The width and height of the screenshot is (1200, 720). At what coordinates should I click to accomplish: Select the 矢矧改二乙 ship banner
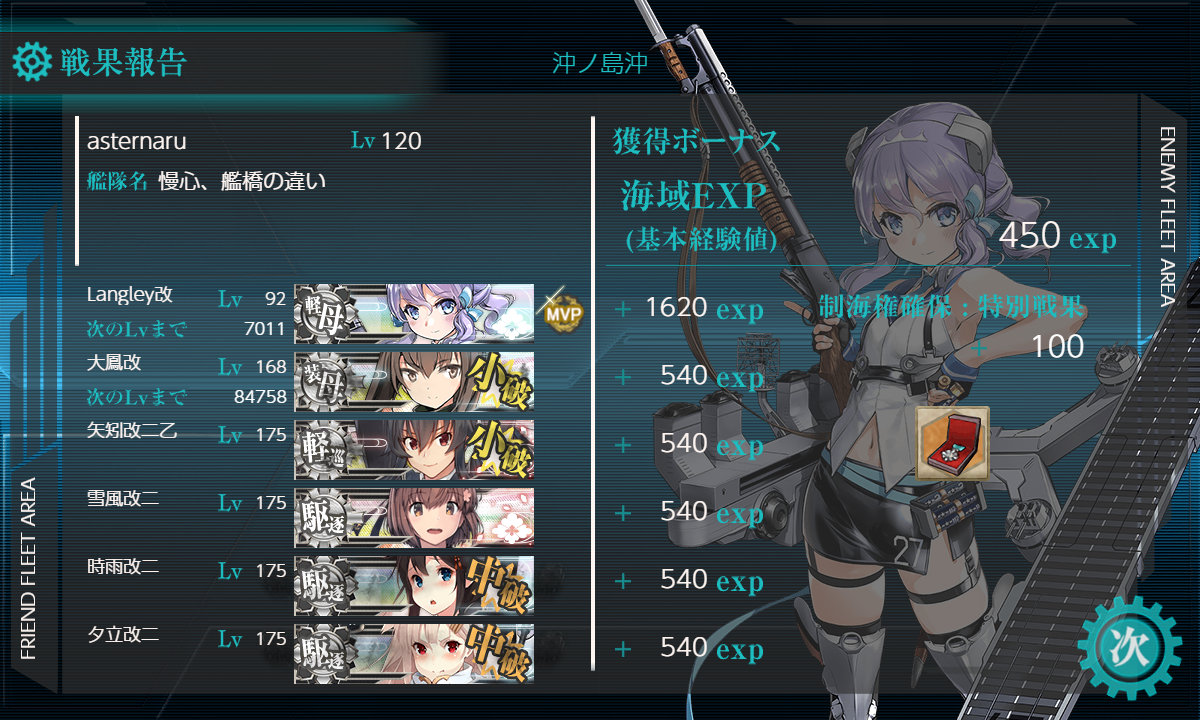[414, 449]
